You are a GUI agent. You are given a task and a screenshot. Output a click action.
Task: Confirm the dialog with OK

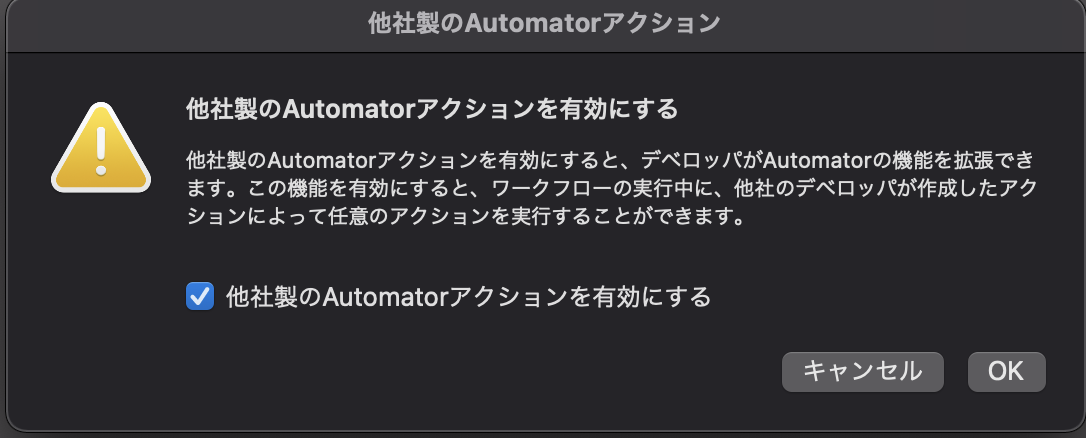click(x=1006, y=371)
